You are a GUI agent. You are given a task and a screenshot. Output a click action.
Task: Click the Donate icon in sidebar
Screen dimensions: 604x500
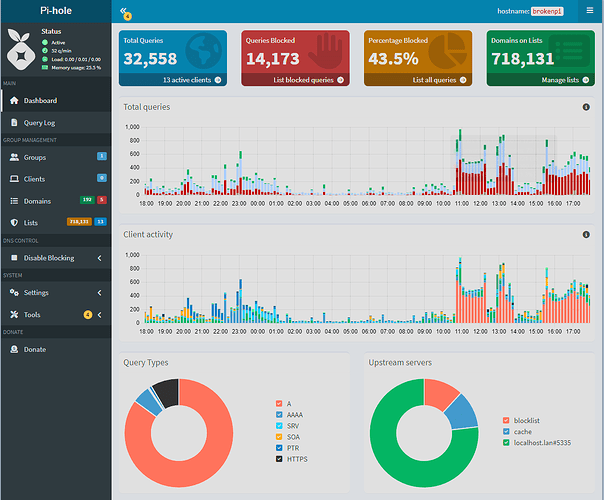pyautogui.click(x=13, y=349)
